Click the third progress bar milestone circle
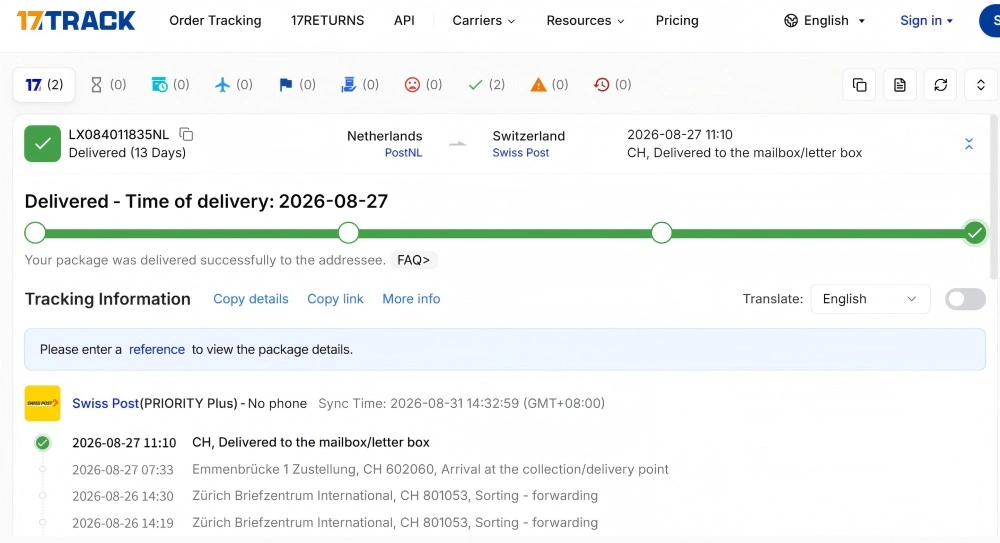The image size is (1000, 543). pos(661,233)
